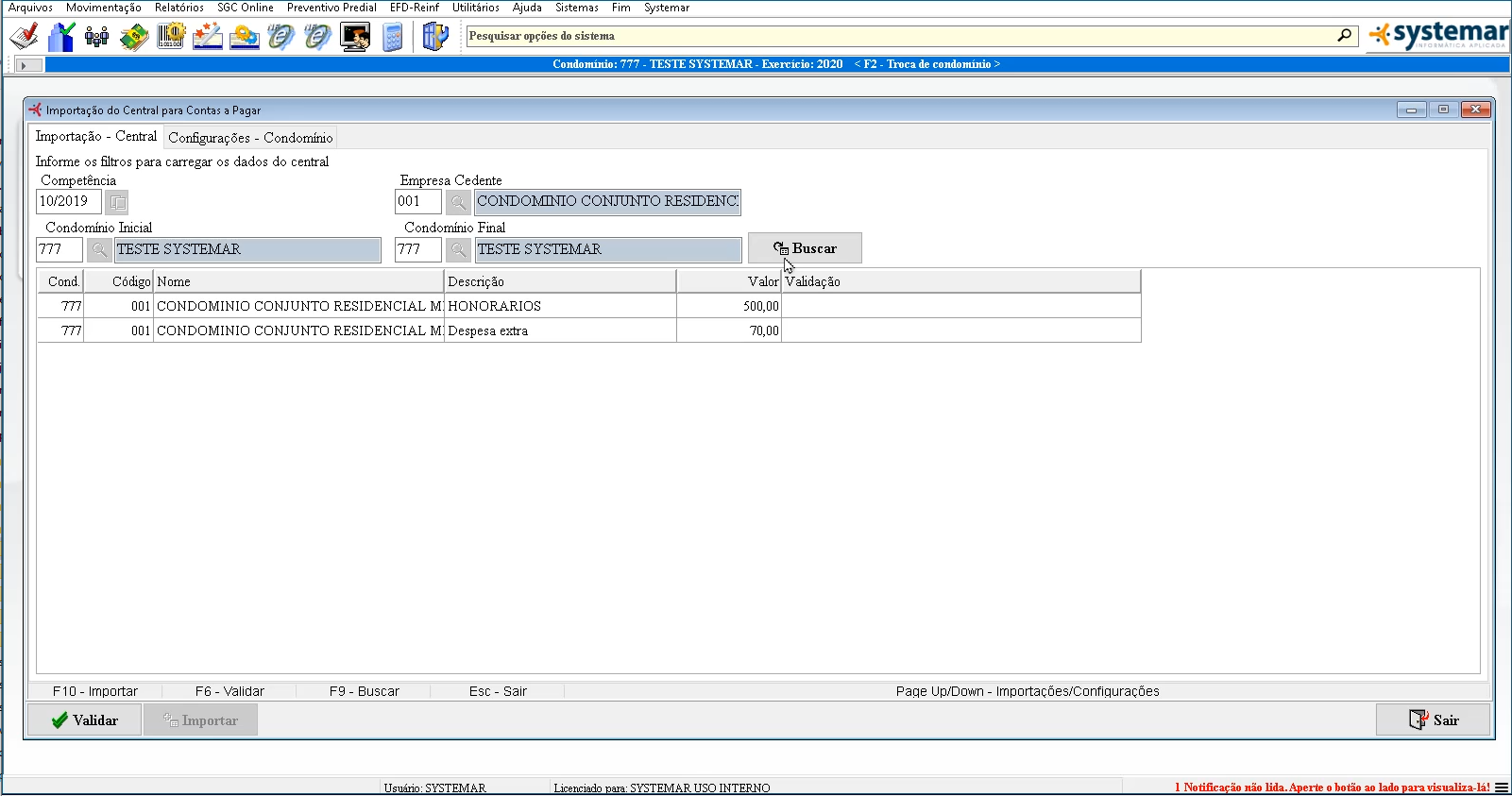Click the magnifier beside Condomínio Inicial code
Viewport: 1512px width, 796px height.
[98, 250]
